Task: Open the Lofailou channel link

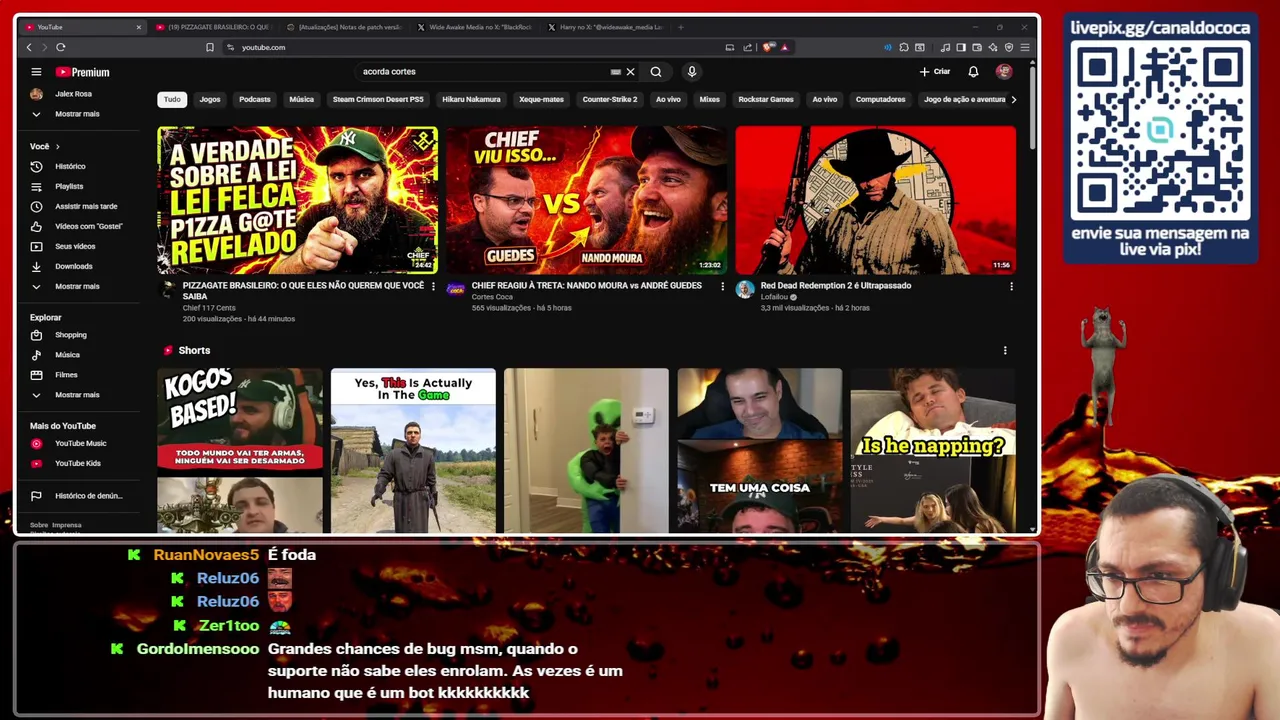Action: click(x=775, y=297)
